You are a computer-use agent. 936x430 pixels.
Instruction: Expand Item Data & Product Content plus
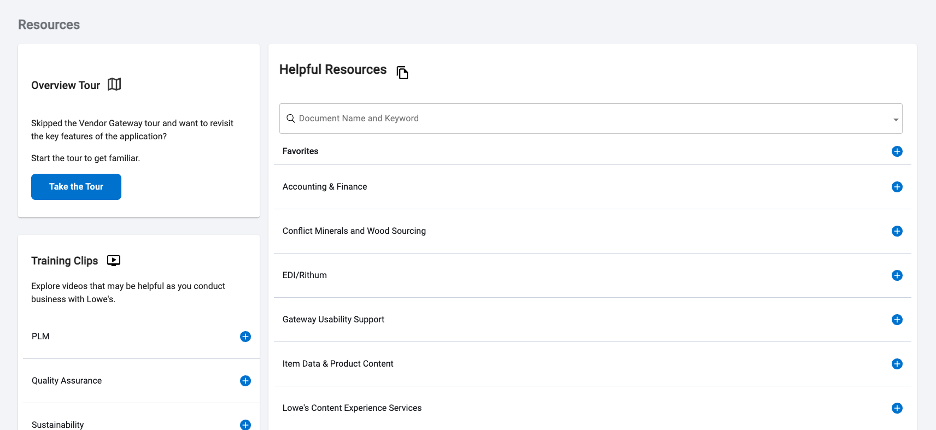tap(897, 364)
